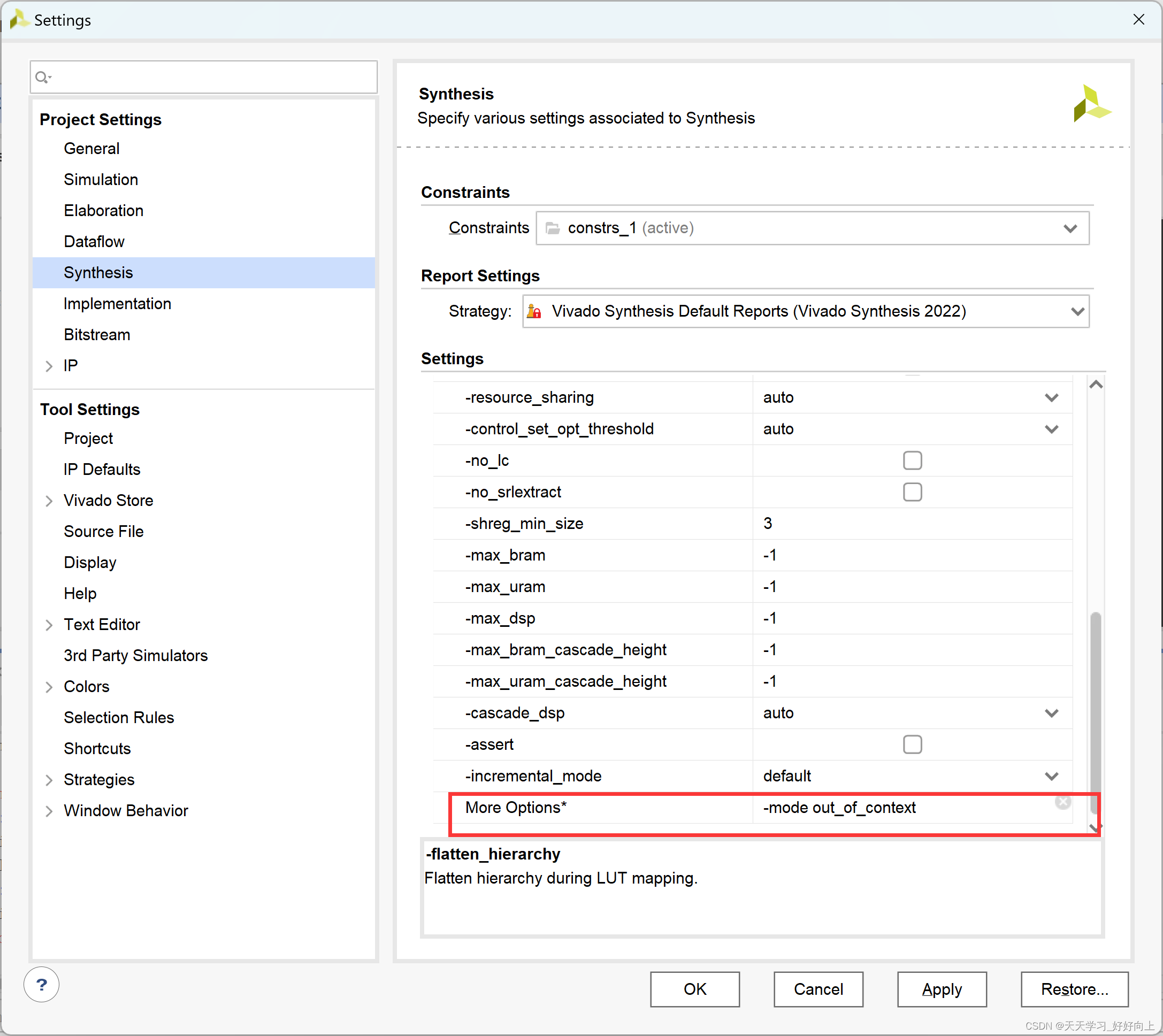Open the constrs_1 Constraints dropdown

(x=1069, y=228)
